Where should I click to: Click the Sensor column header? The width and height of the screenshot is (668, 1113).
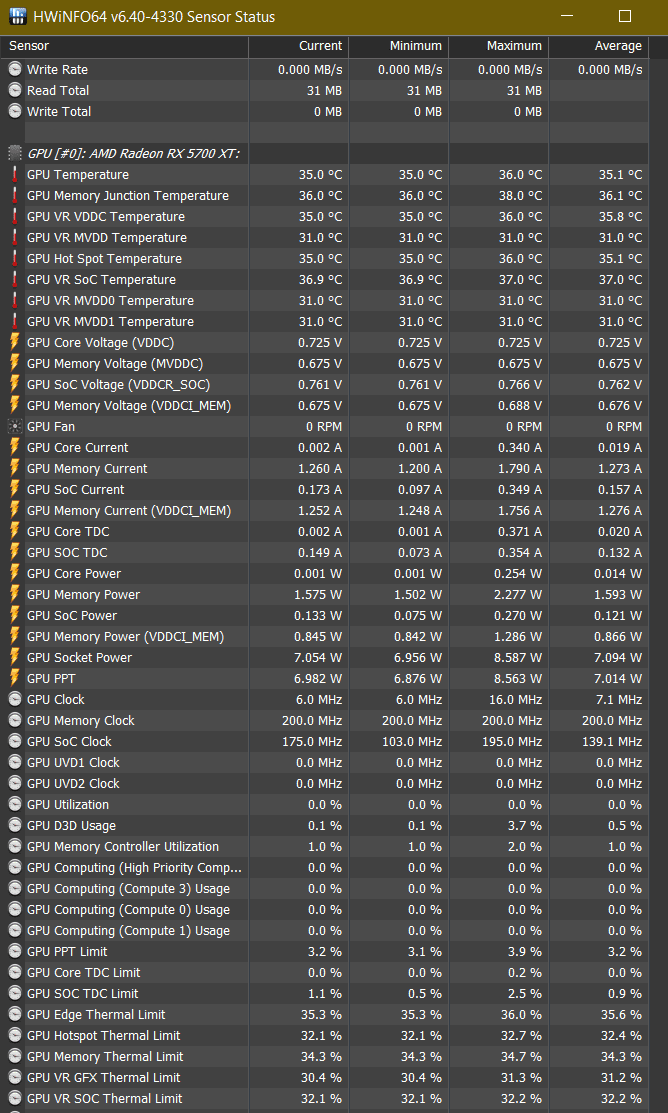pos(125,46)
